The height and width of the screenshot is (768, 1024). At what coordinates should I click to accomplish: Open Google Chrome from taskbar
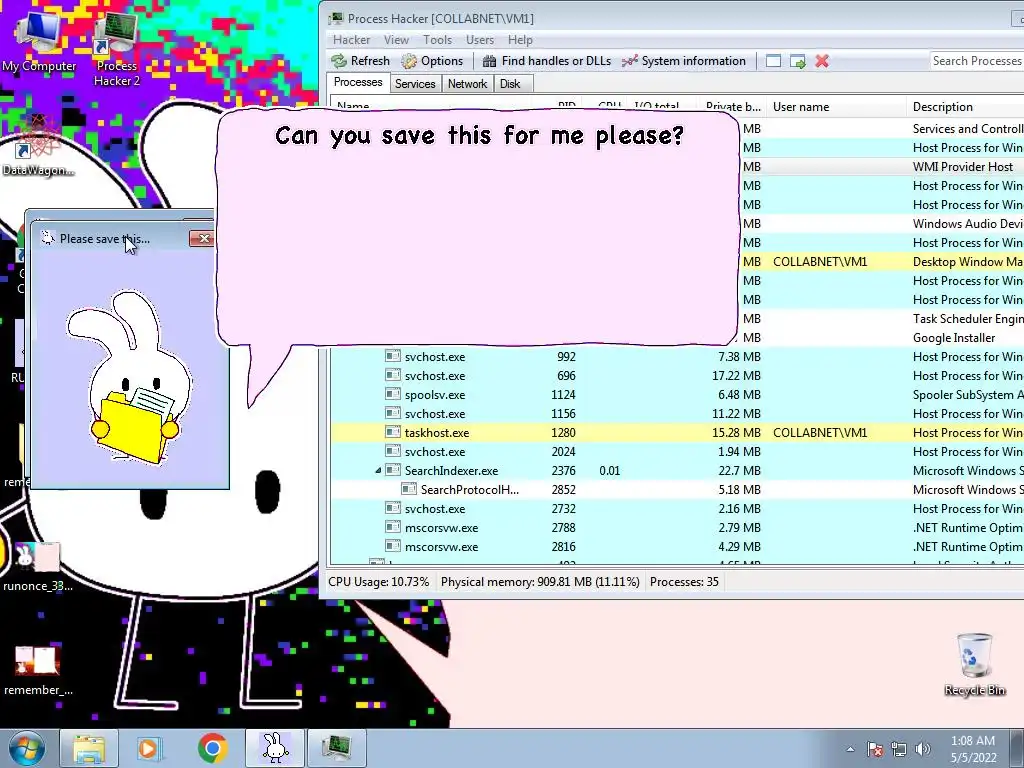(212, 748)
